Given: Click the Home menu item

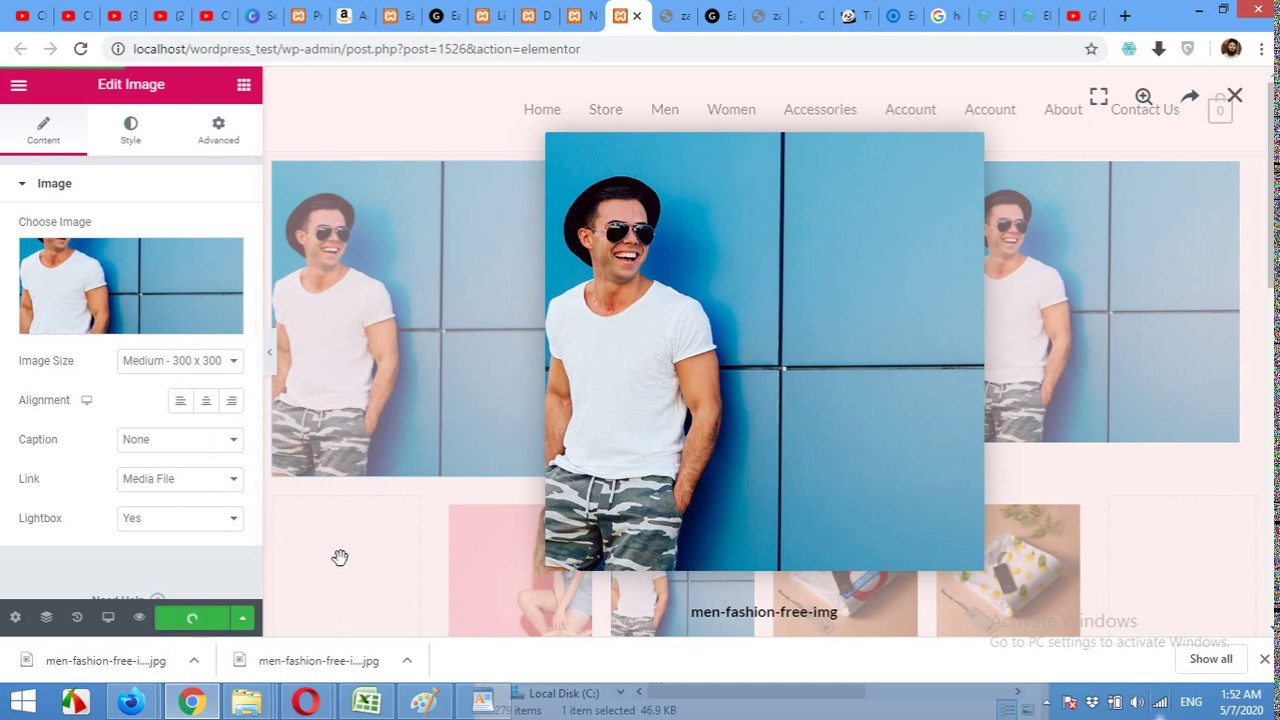Looking at the screenshot, I should [x=542, y=110].
